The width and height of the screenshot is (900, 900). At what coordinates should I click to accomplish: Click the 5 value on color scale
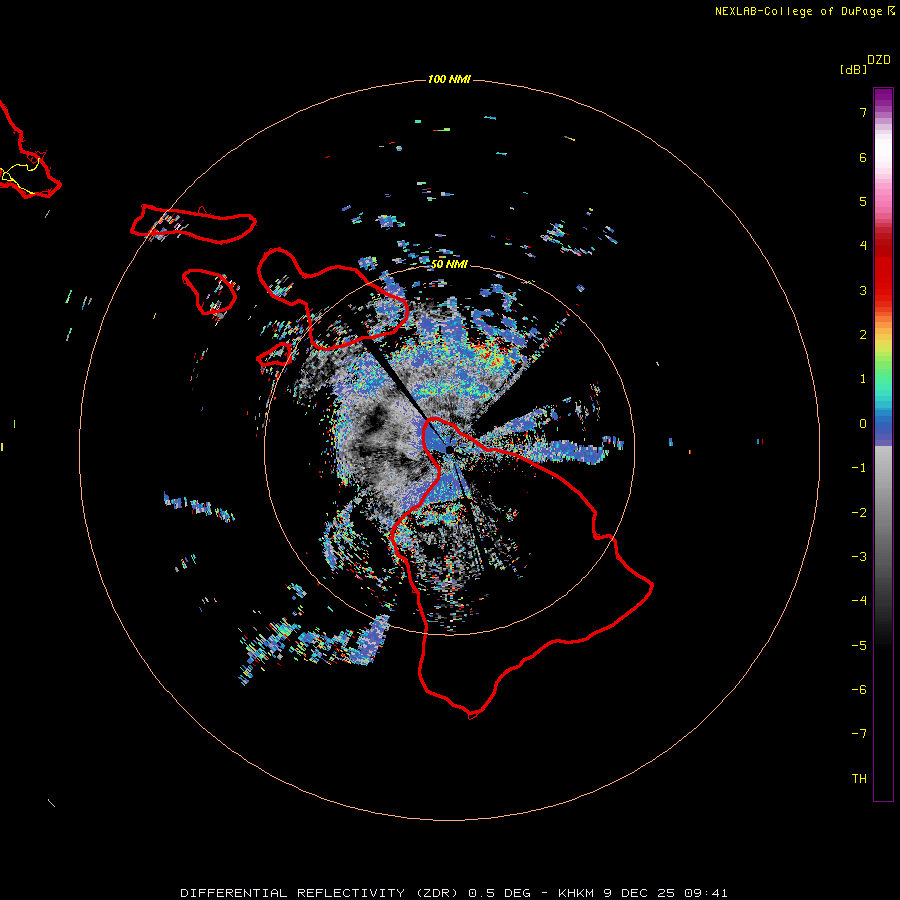pyautogui.click(x=863, y=201)
